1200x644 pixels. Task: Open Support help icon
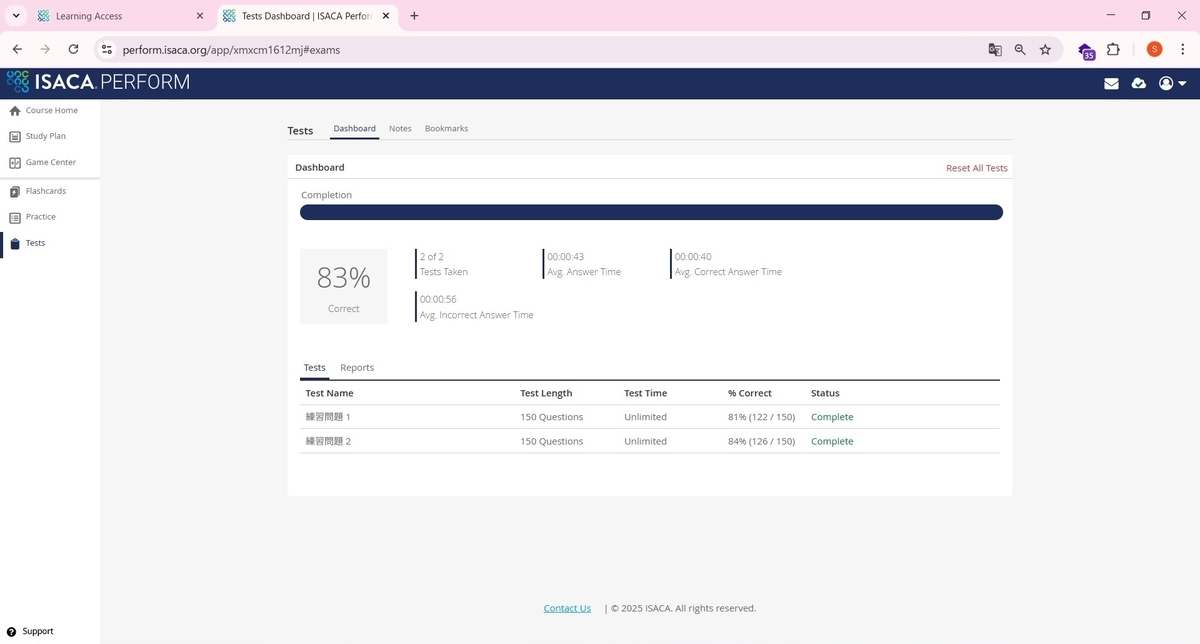[11, 631]
